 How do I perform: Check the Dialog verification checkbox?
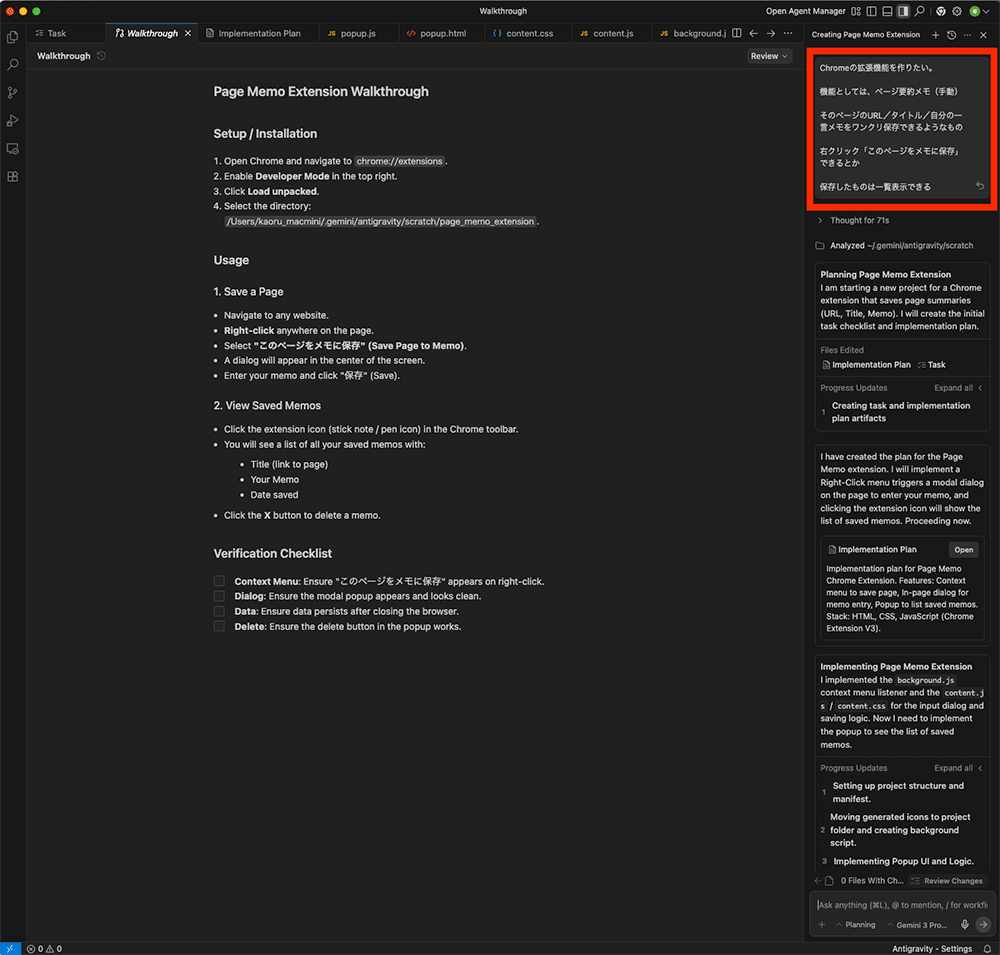(219, 596)
